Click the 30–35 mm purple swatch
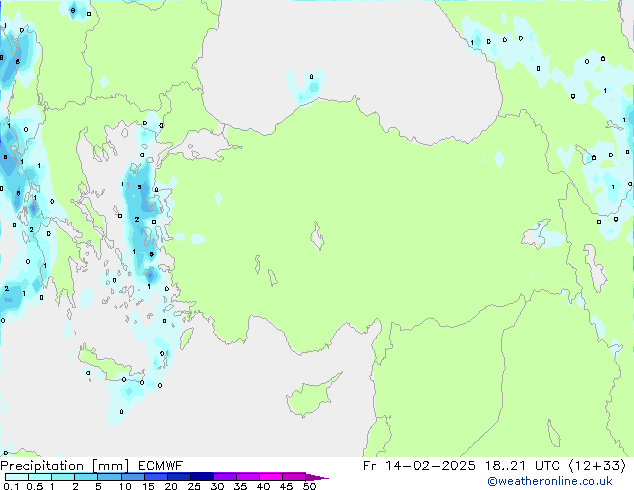The image size is (634, 490). pos(225,477)
